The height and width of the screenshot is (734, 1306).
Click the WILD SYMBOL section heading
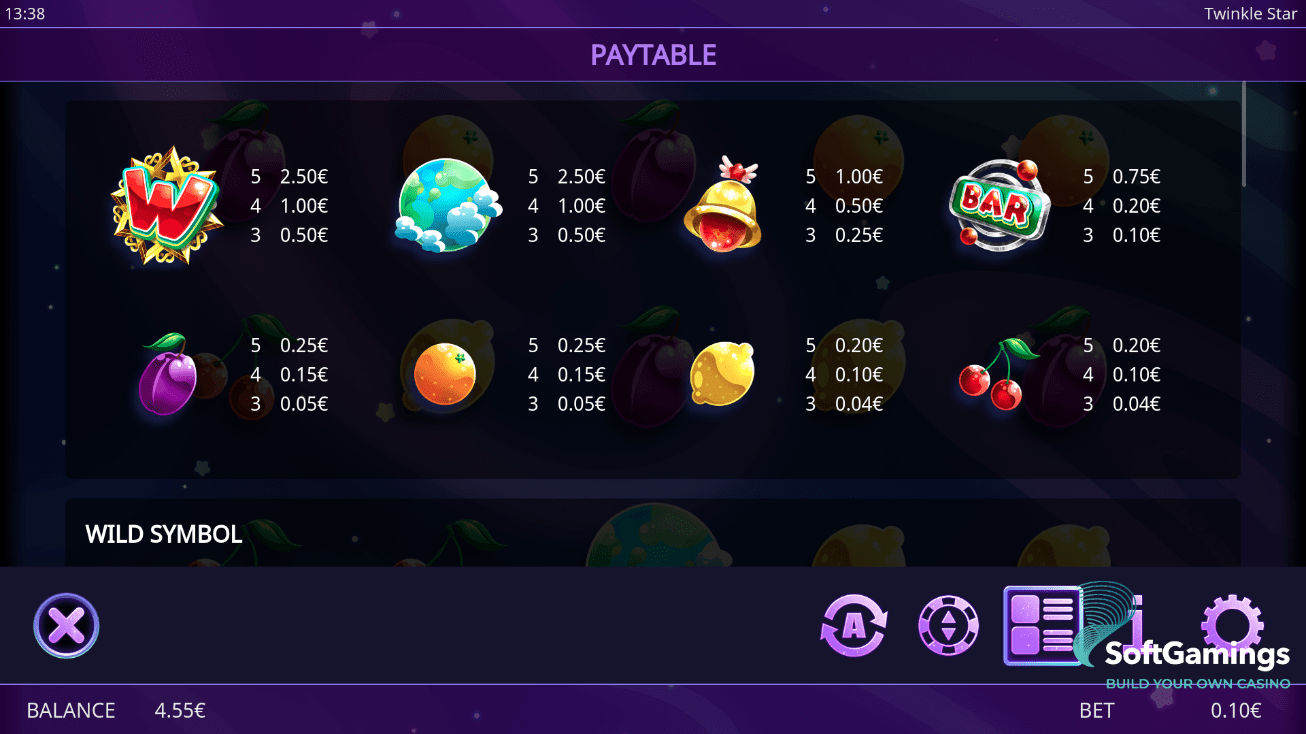(164, 534)
